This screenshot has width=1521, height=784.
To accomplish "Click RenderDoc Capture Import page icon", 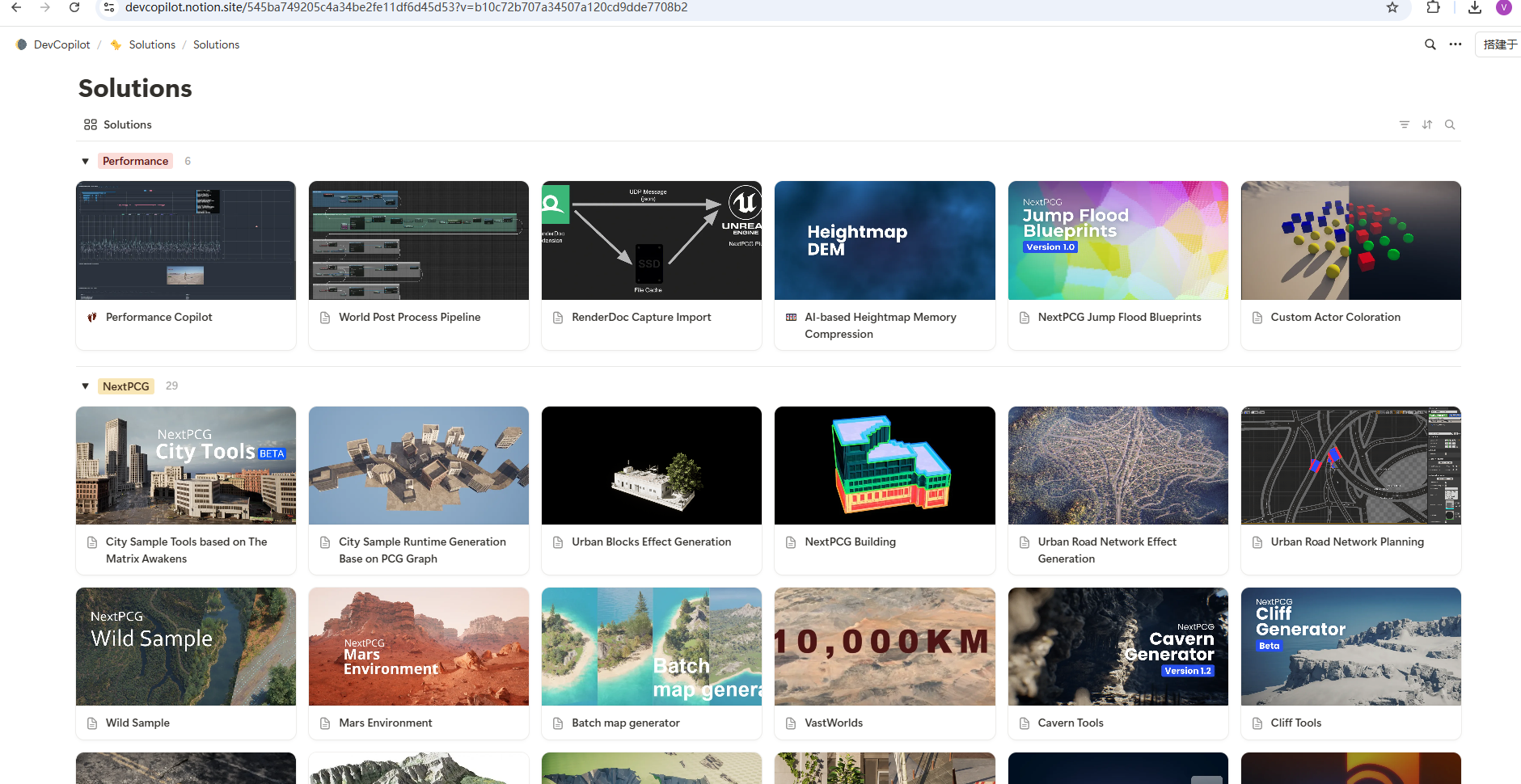I will [558, 318].
